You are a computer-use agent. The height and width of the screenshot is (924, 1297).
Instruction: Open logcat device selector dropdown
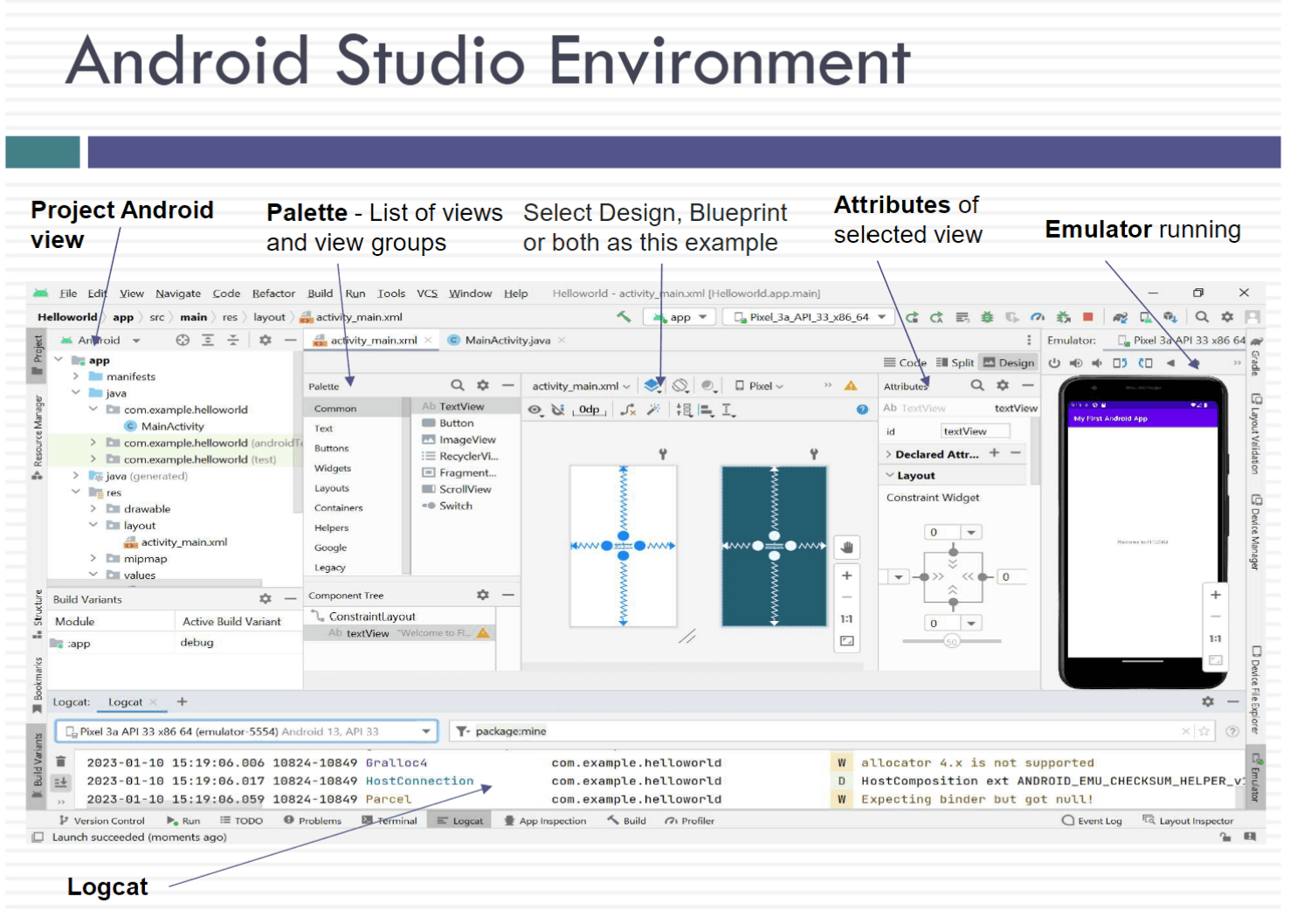[245, 731]
